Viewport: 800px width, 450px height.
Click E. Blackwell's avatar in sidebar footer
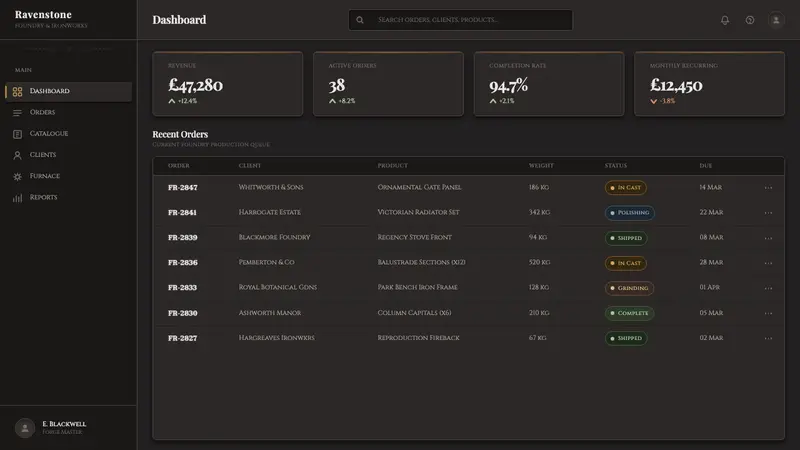pos(24,428)
